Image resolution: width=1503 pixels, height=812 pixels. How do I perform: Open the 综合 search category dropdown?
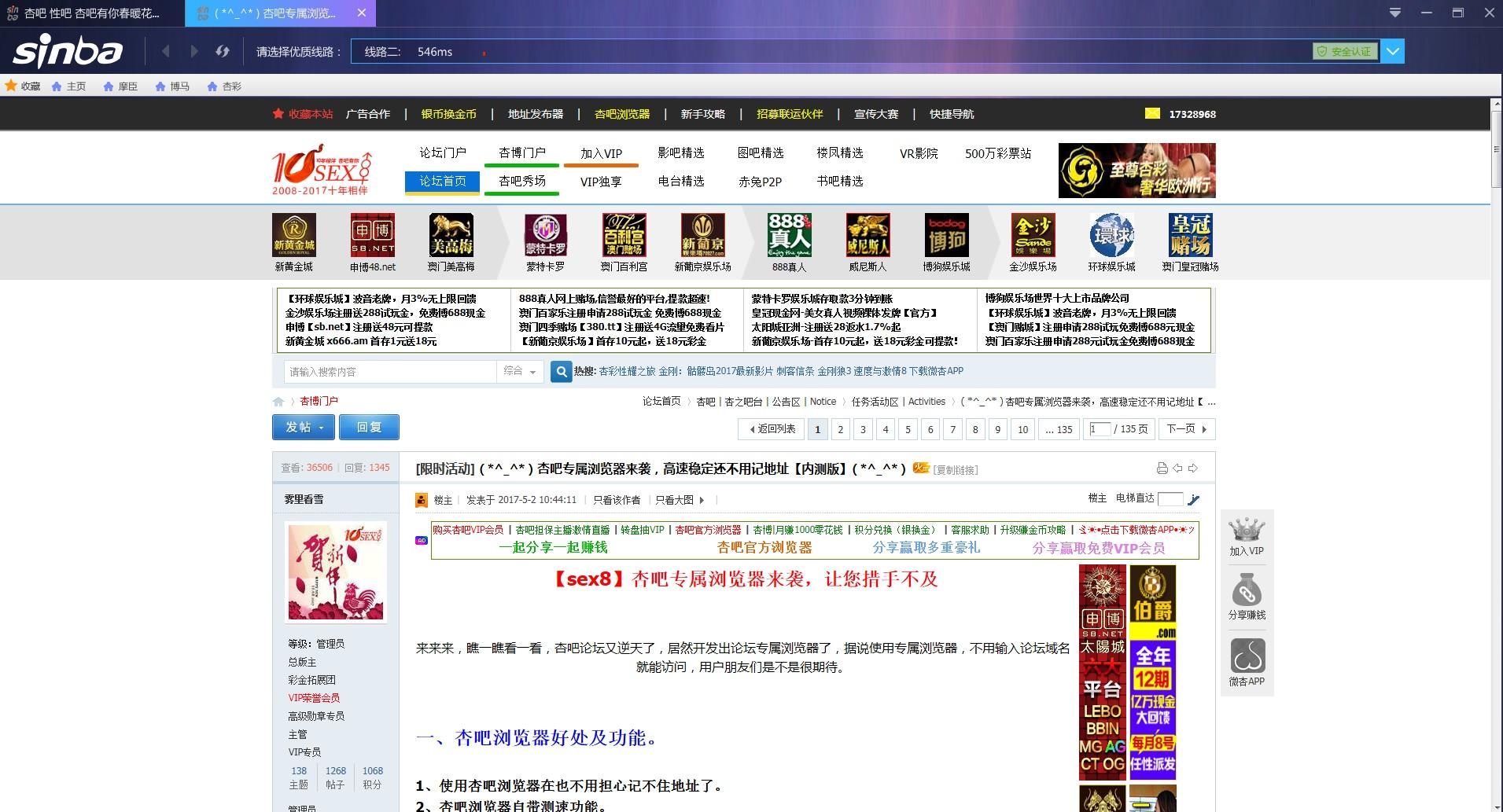click(521, 371)
